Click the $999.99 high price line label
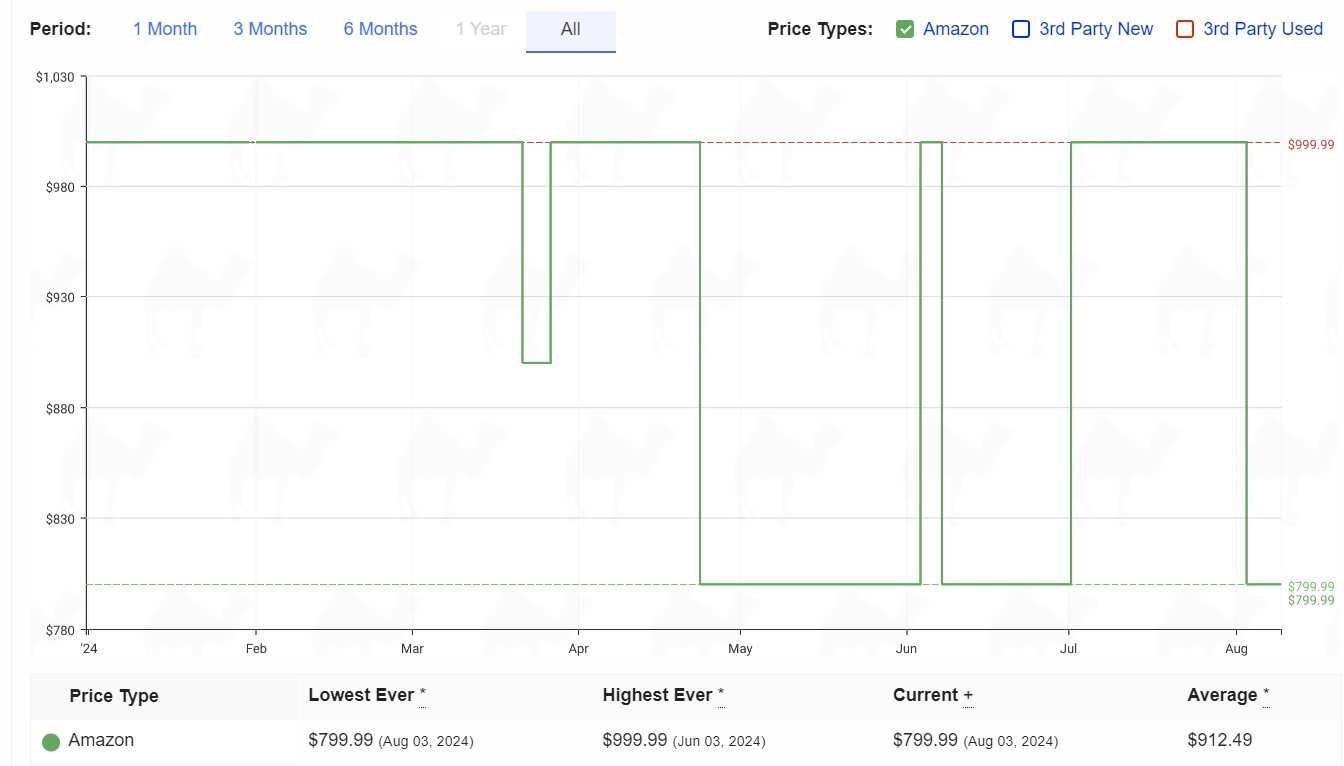This screenshot has width=1344, height=766. point(1311,144)
